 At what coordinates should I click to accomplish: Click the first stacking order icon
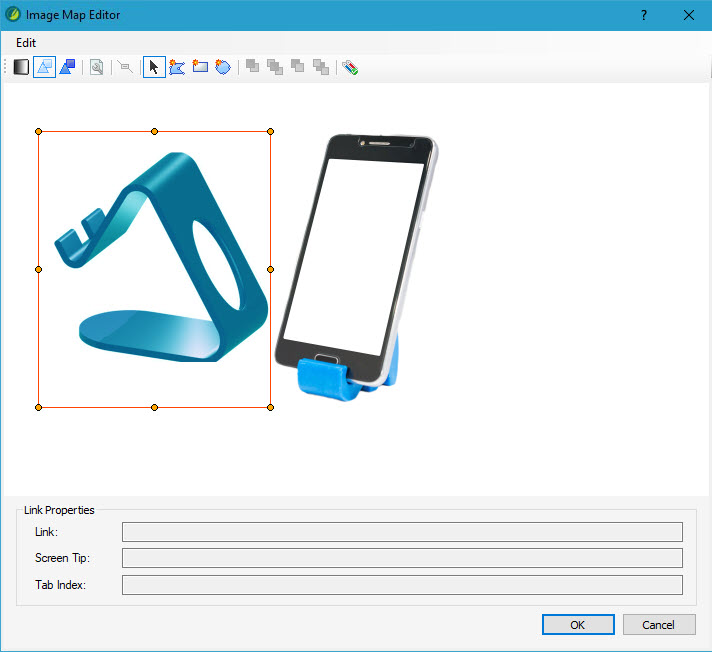click(252, 67)
